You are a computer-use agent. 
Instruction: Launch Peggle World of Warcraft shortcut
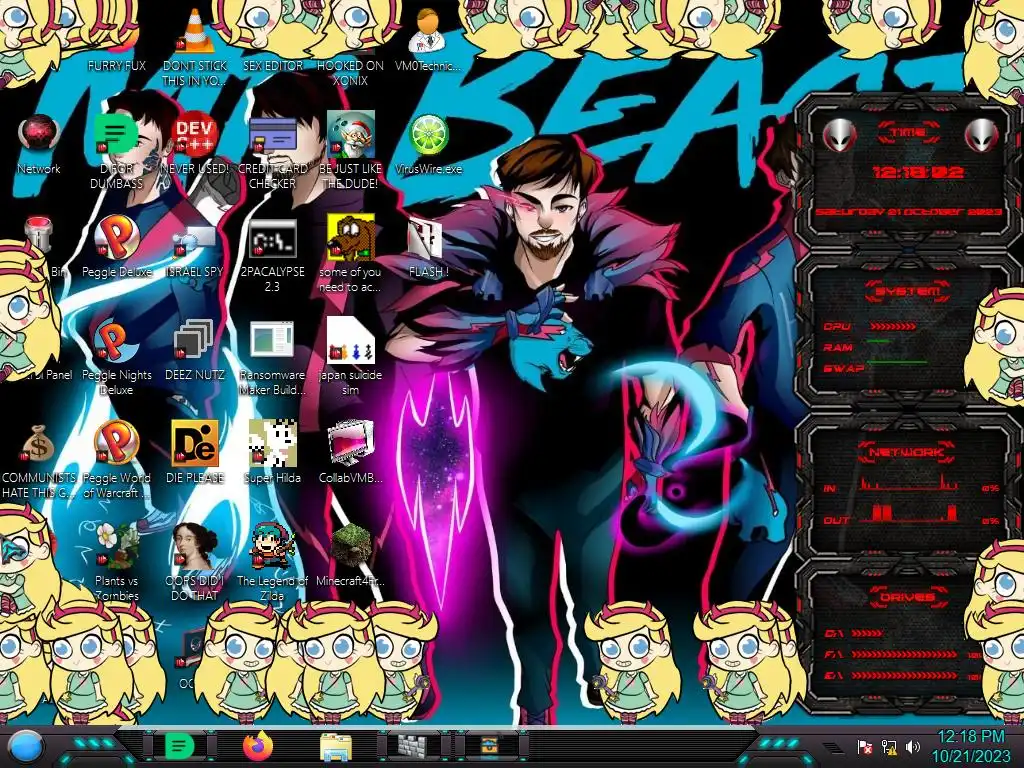point(116,444)
